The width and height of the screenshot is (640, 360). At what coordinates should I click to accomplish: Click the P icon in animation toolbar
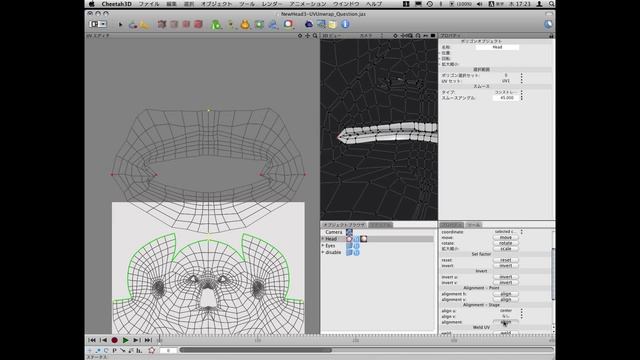tap(114, 350)
